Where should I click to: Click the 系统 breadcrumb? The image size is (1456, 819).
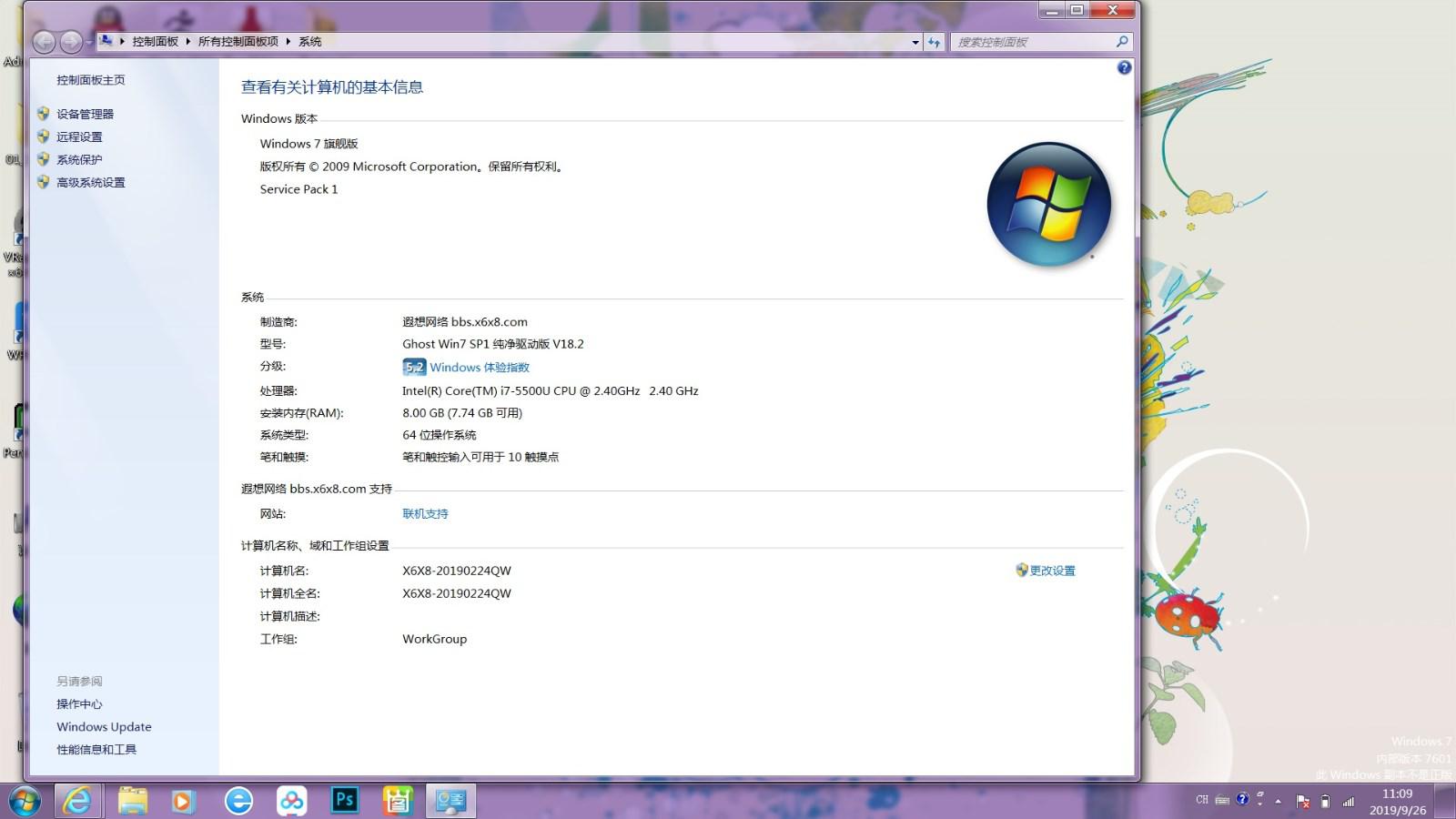(310, 42)
